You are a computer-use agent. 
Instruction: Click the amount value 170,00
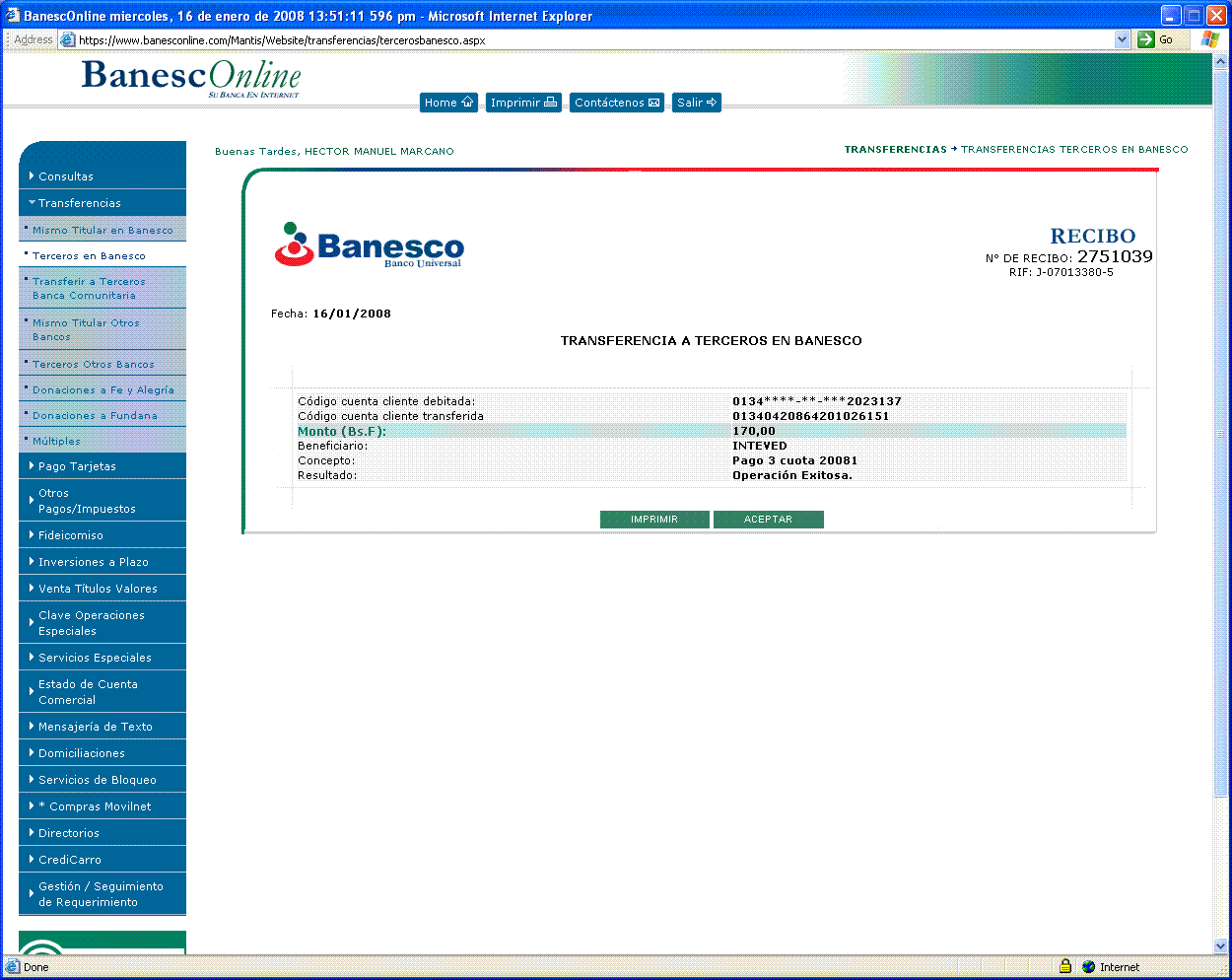coord(754,431)
